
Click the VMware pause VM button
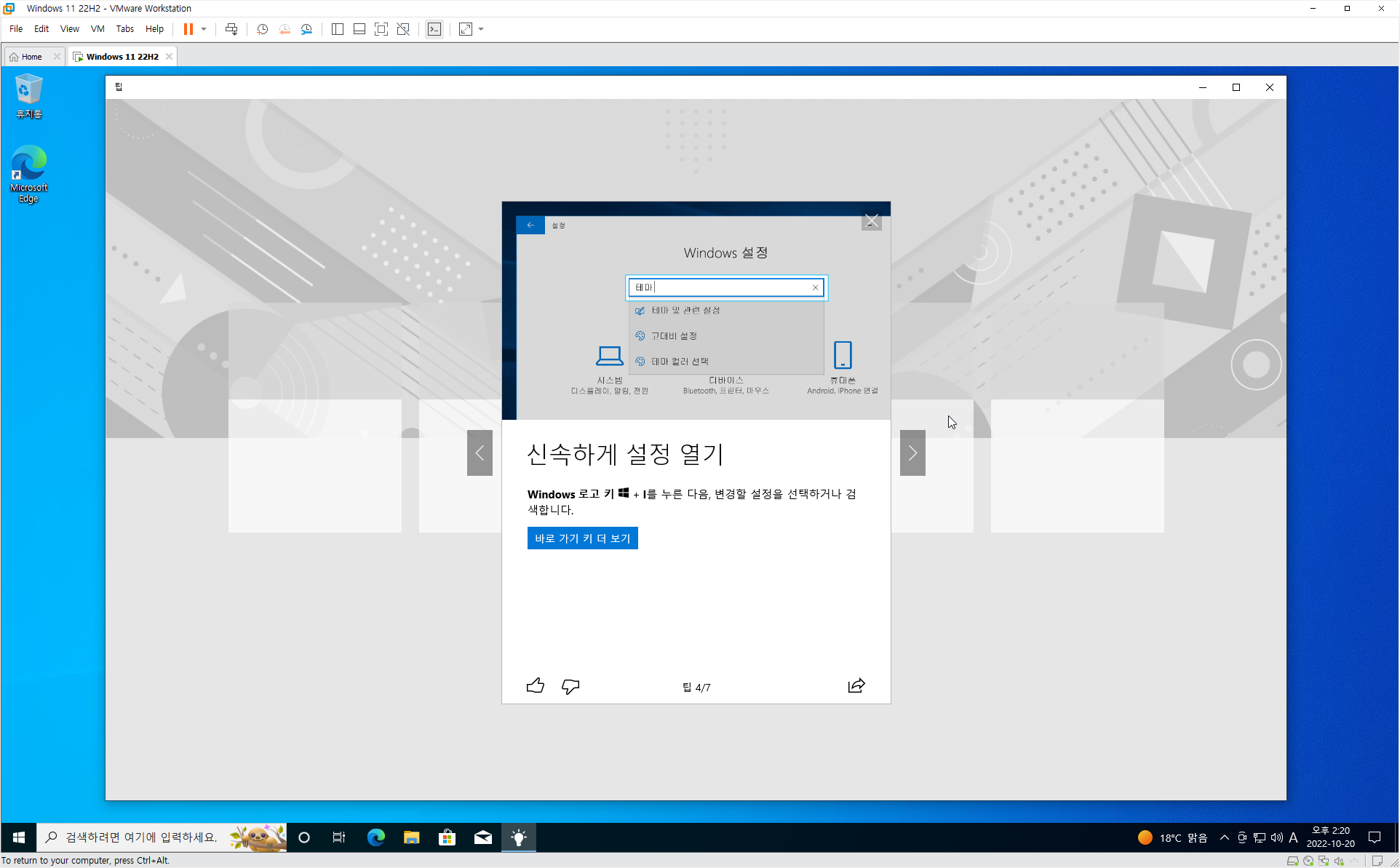pos(188,29)
